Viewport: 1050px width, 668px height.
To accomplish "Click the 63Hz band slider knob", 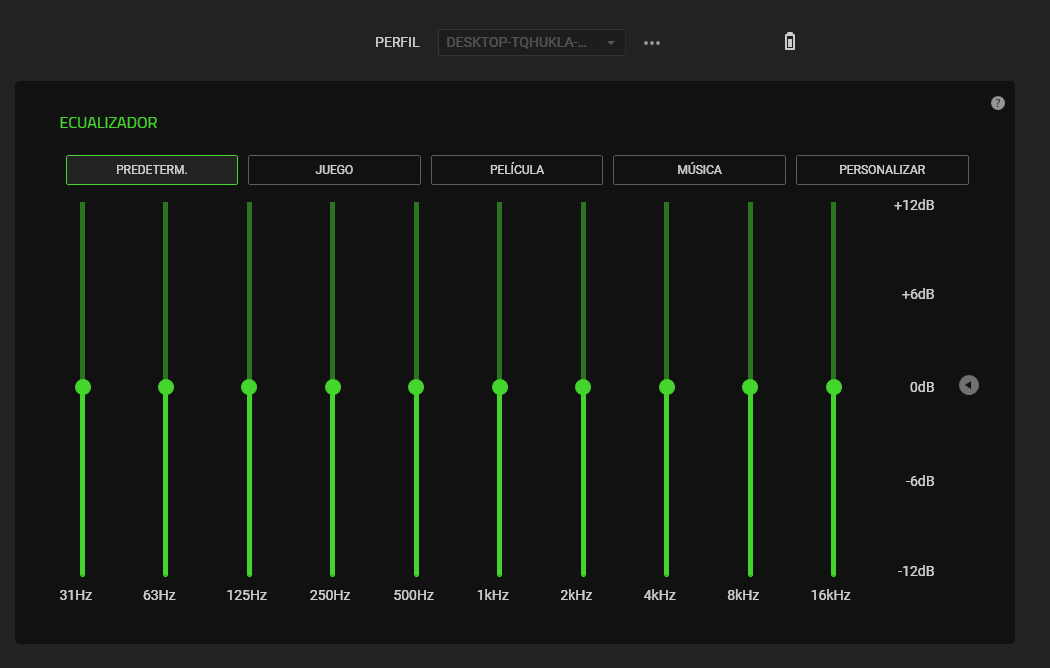I will coord(166,387).
